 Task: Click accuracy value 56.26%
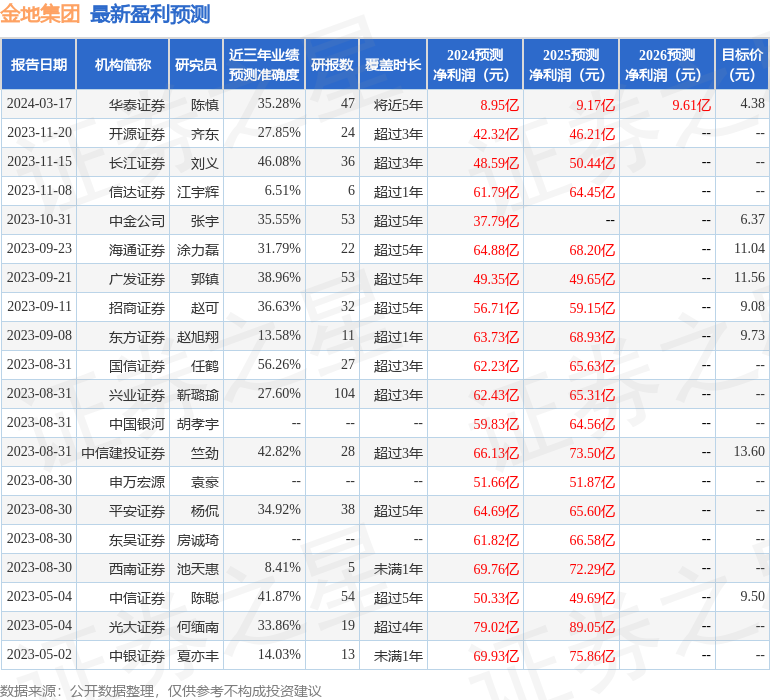point(279,364)
